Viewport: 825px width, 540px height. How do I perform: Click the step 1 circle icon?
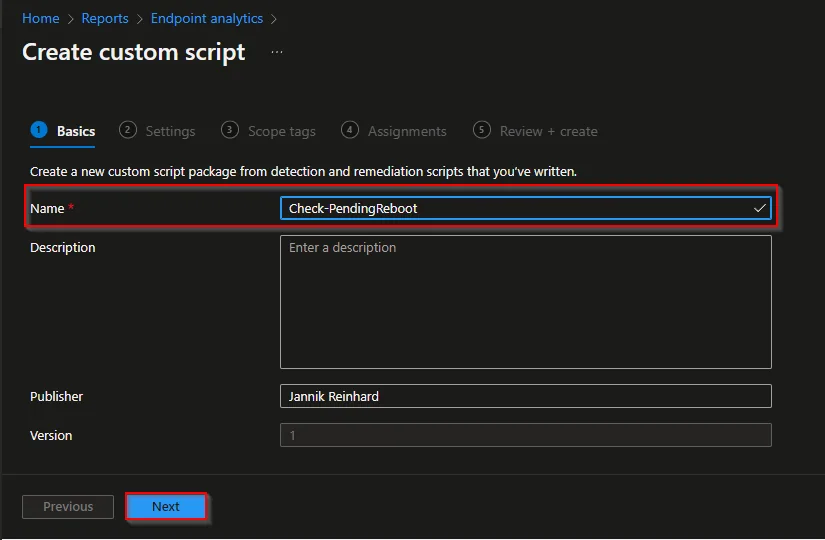coord(39,129)
